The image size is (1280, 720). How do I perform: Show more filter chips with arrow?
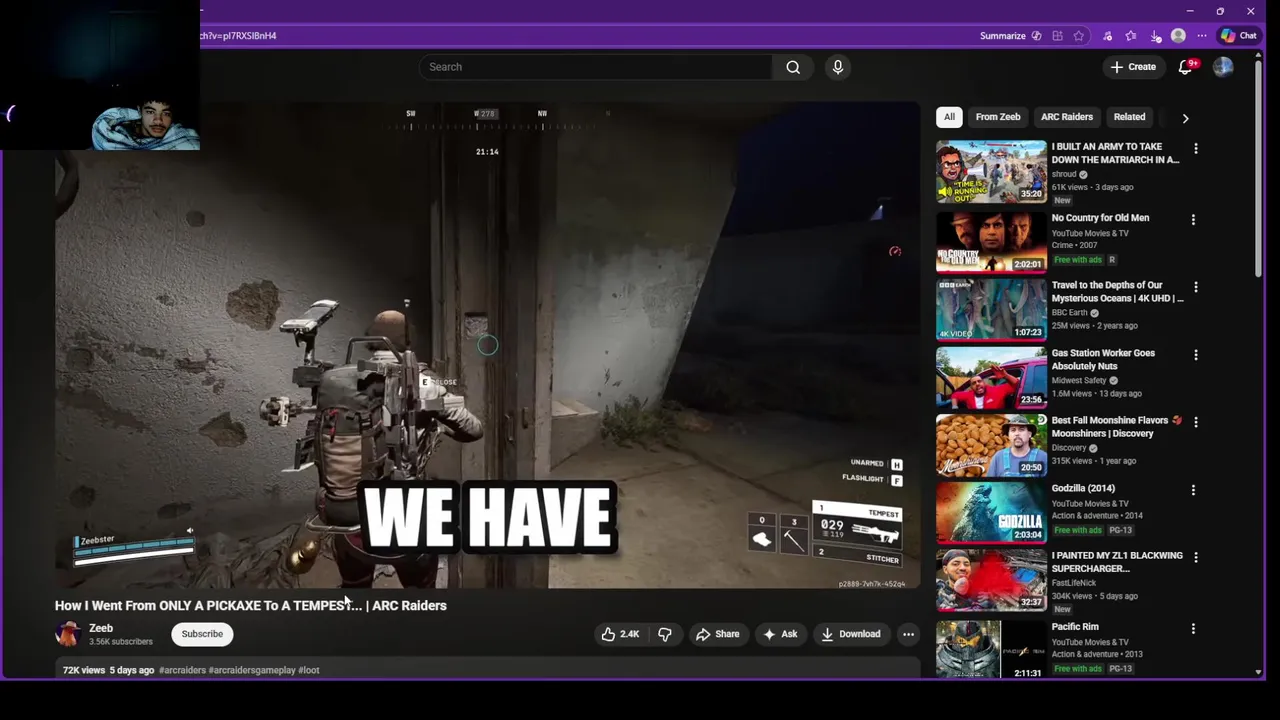click(x=1185, y=118)
